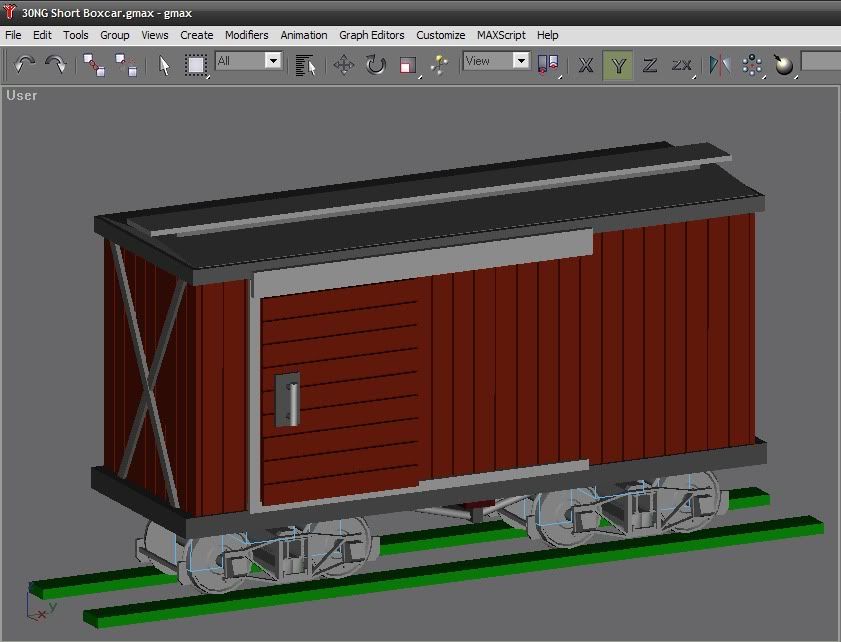Open the MAXScript menu

coord(501,35)
